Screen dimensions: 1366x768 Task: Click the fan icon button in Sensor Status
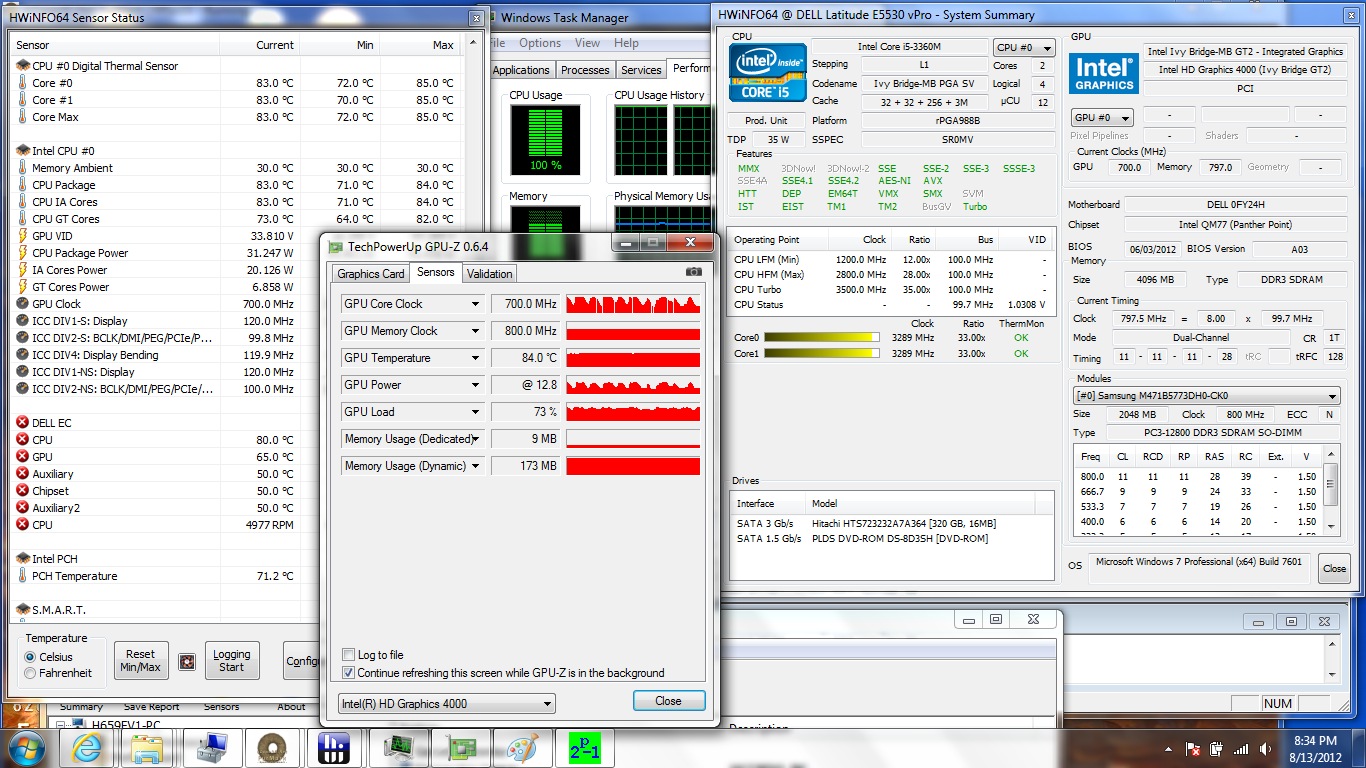click(x=187, y=661)
